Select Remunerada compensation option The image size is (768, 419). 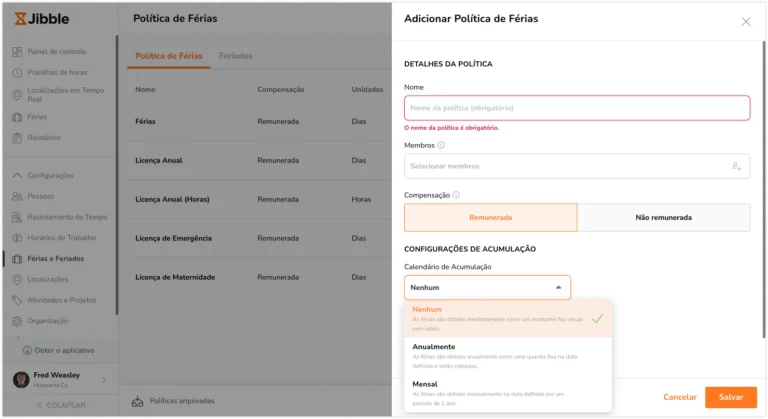tap(491, 218)
